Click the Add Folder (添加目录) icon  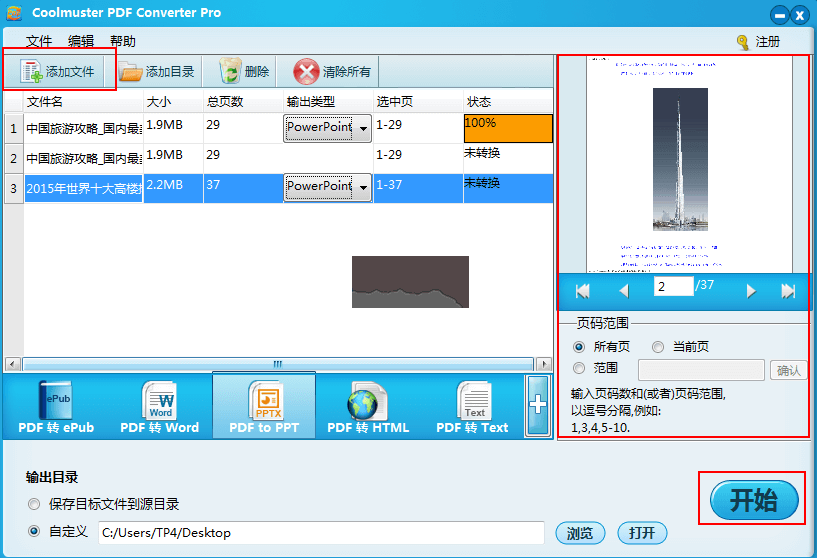[x=130, y=71]
